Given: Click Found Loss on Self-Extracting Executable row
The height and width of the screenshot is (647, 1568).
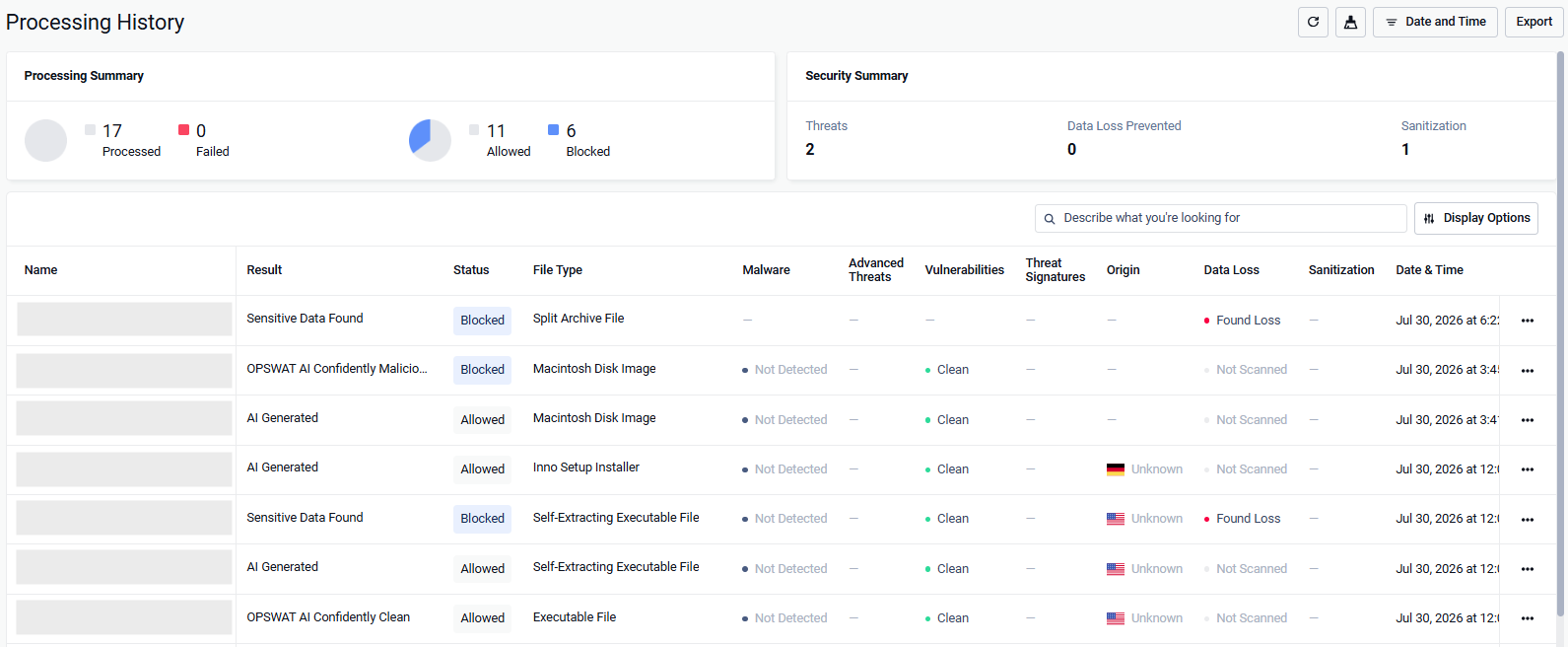Looking at the screenshot, I should [1248, 519].
